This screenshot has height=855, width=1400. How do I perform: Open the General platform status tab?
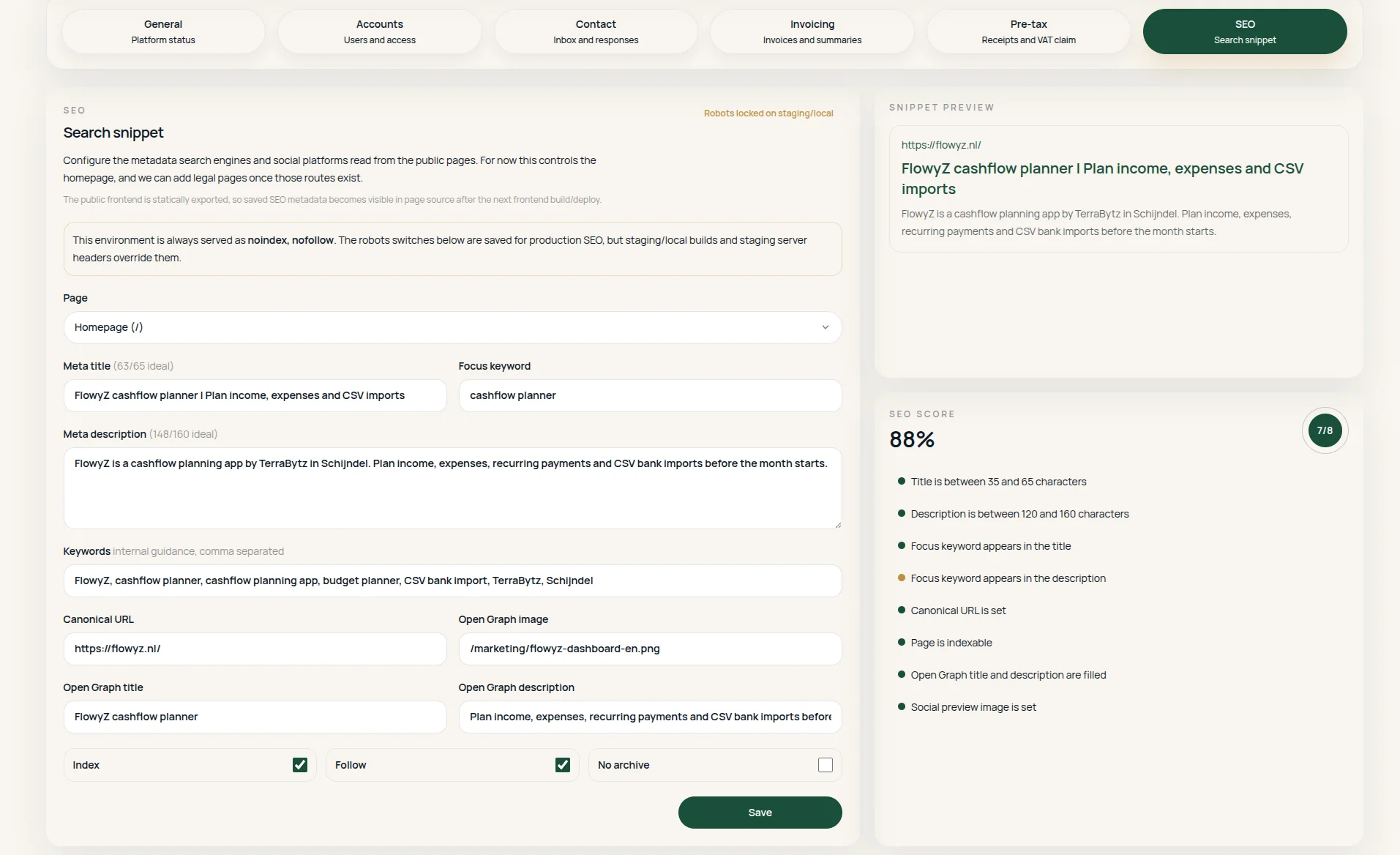click(163, 31)
